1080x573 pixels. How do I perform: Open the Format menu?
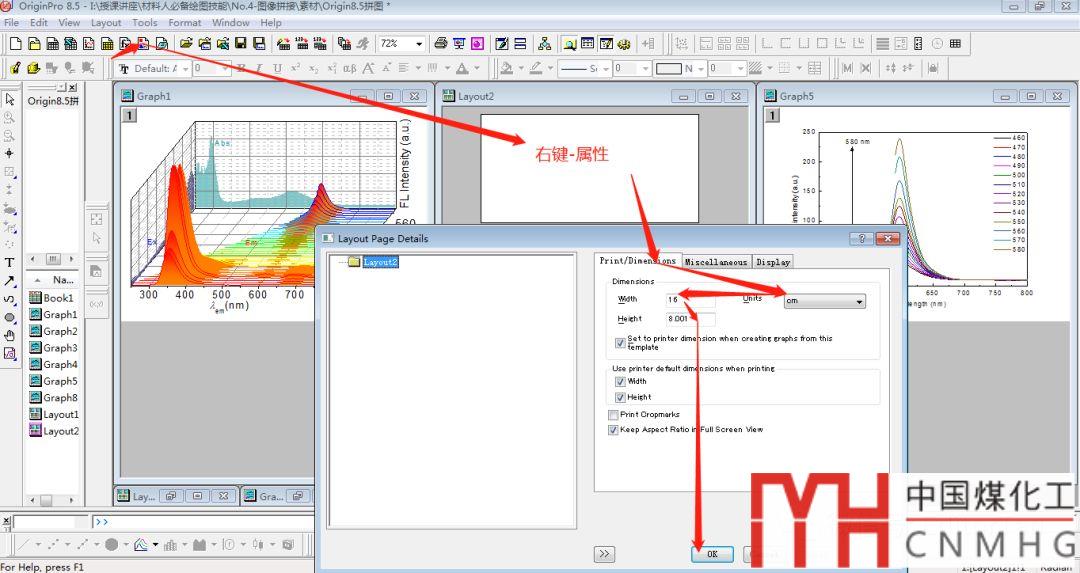(x=184, y=22)
